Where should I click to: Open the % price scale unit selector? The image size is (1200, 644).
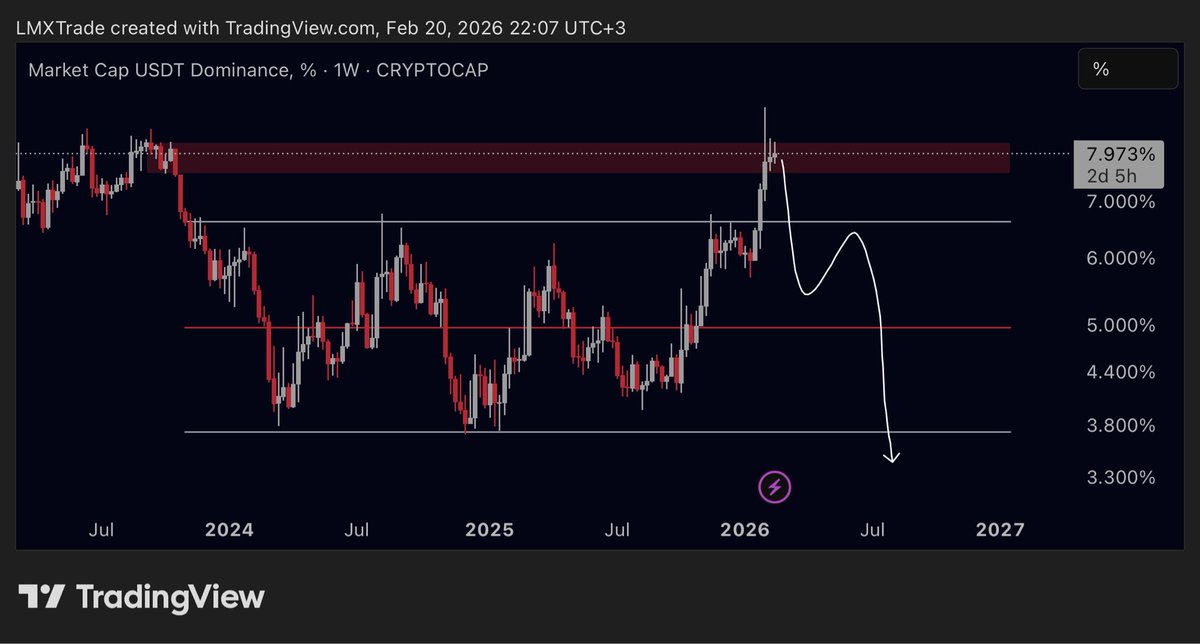coord(1127,70)
